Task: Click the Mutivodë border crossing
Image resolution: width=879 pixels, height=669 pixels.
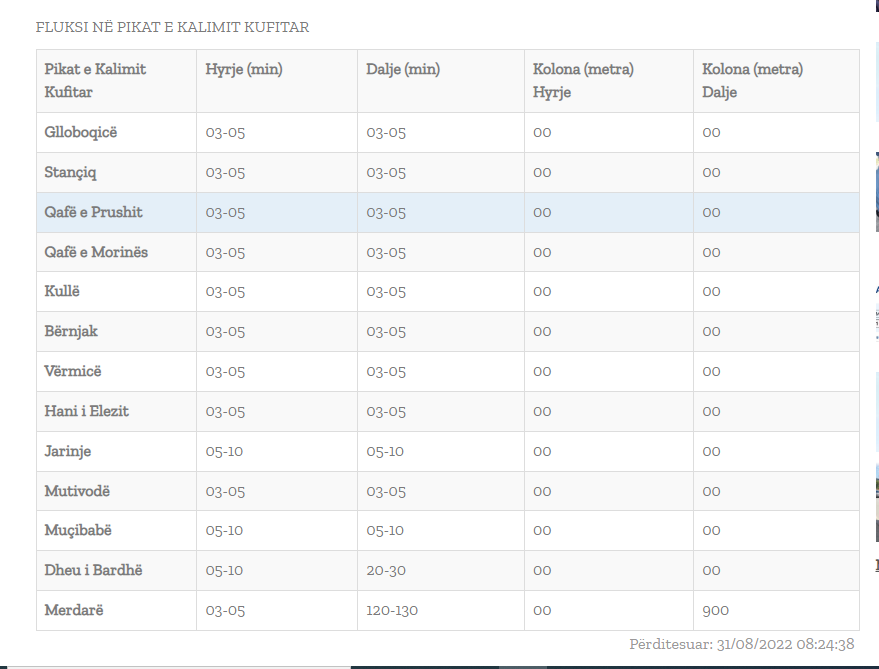Action: pos(77,491)
